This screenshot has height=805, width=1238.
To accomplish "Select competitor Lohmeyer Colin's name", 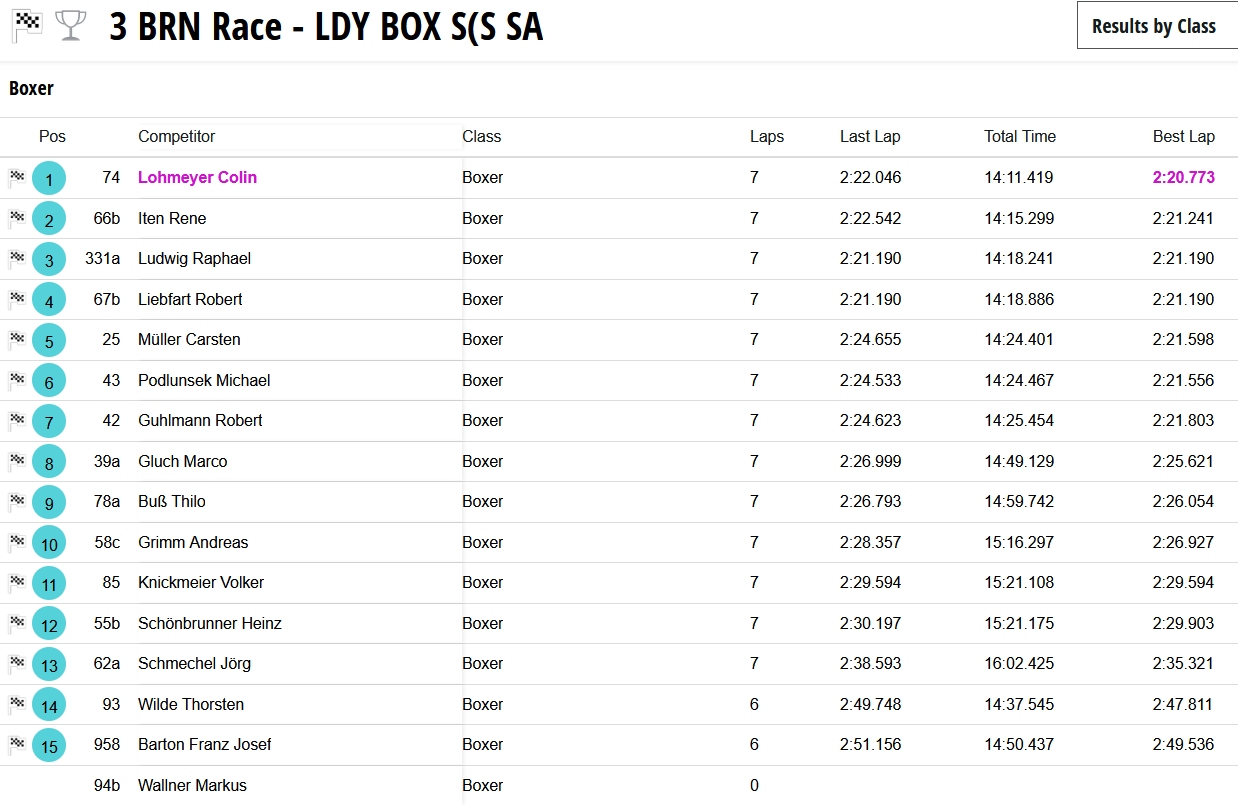I will pos(197,178).
